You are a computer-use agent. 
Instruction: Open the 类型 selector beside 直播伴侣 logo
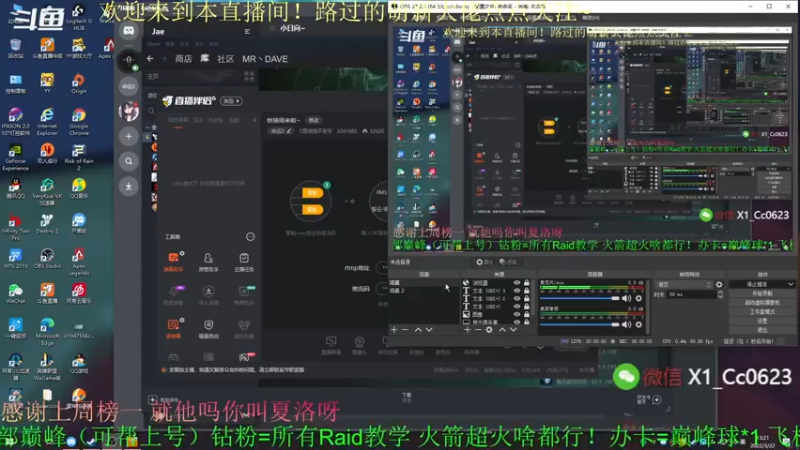231,101
